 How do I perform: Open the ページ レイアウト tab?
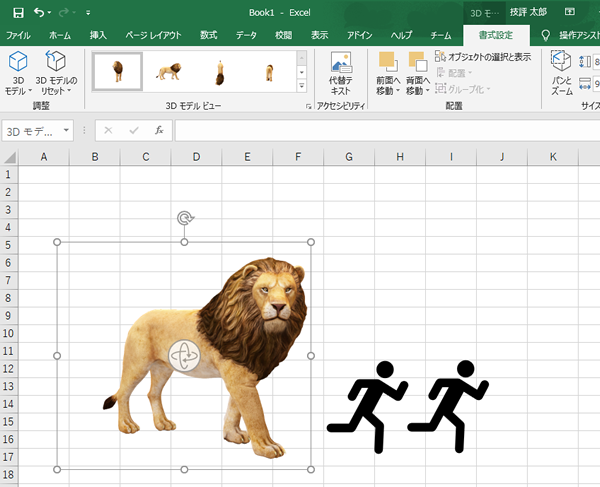(151, 35)
